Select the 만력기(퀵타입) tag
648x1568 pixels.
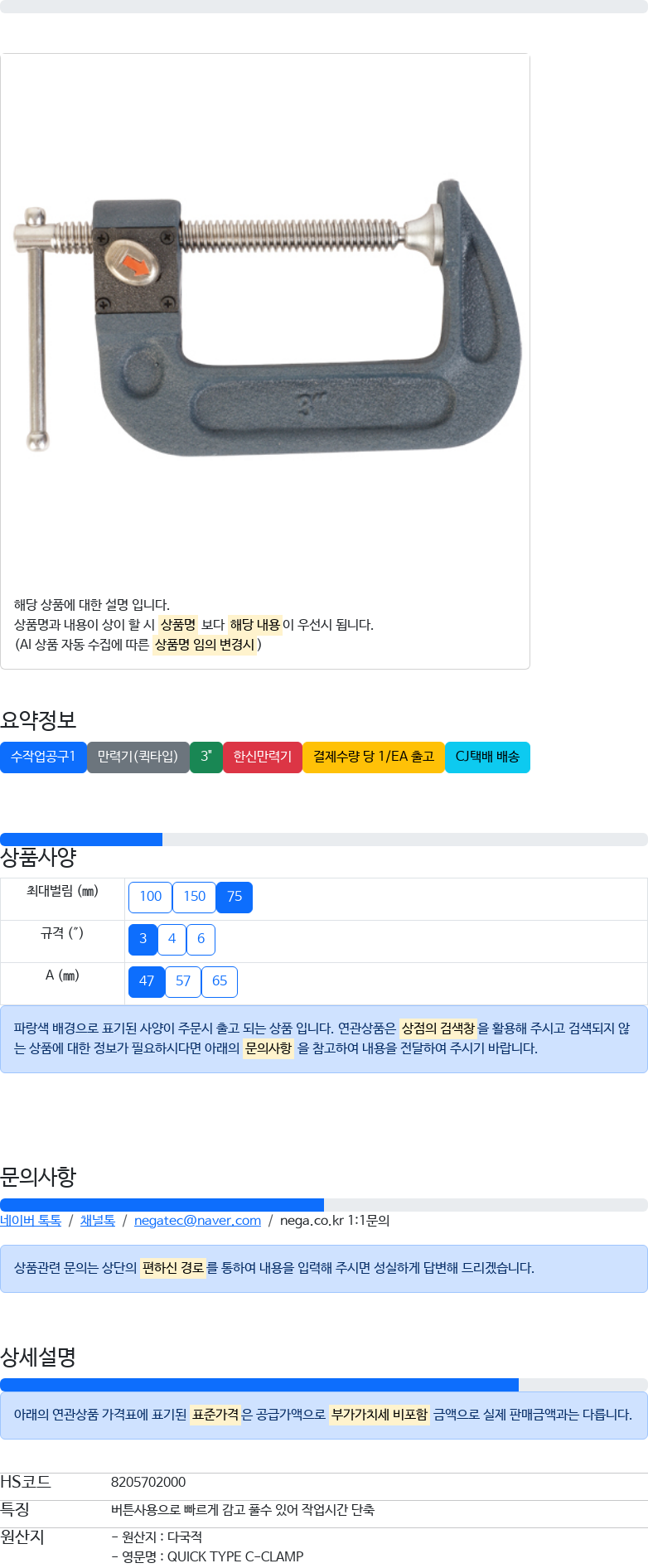point(138,757)
